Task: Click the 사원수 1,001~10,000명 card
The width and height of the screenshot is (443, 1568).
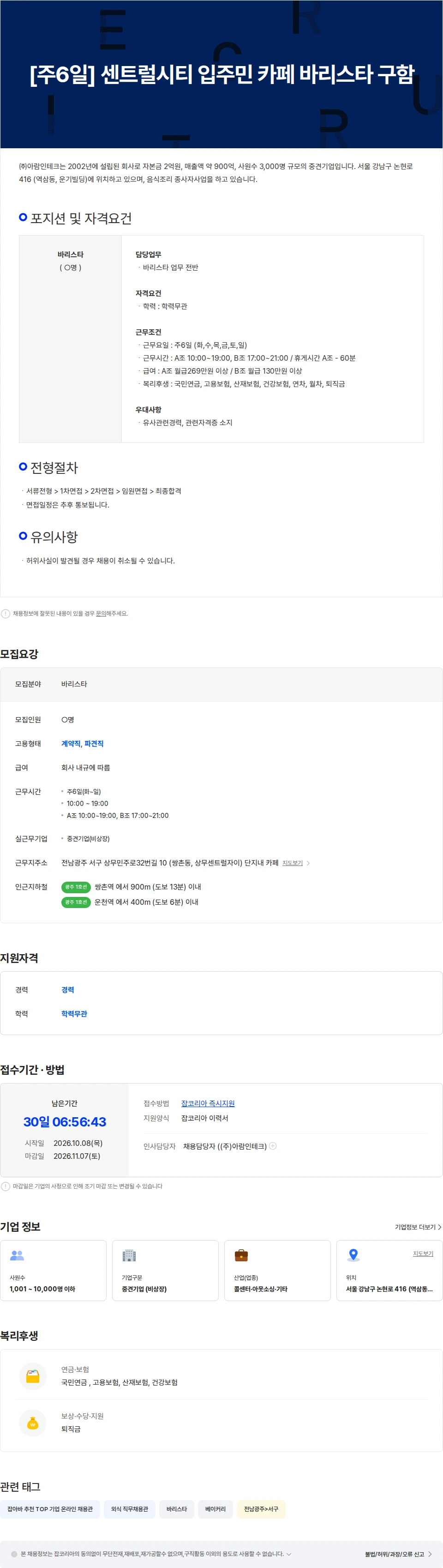Action: coord(53,1271)
